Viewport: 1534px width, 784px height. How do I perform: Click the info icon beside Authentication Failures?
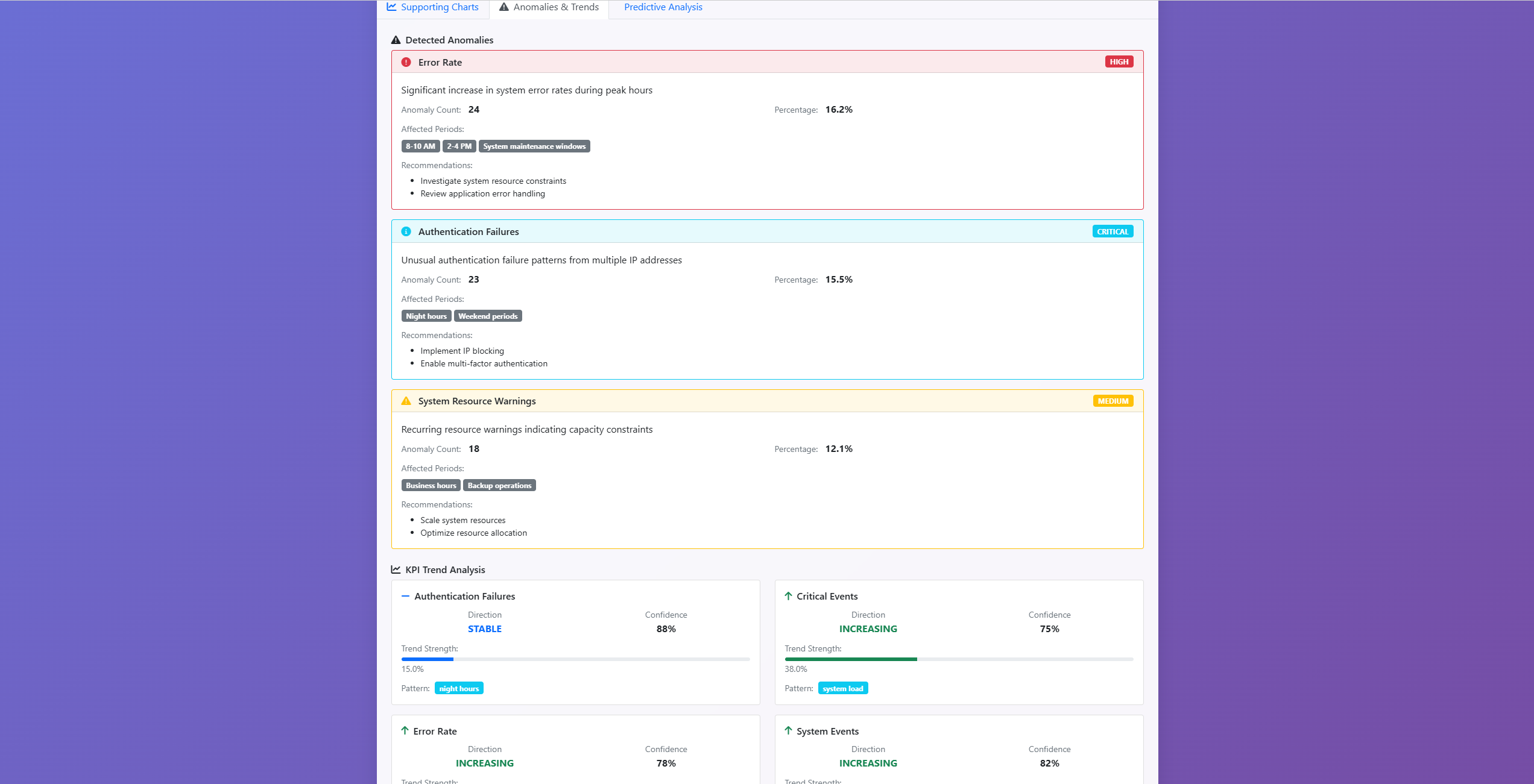pyautogui.click(x=406, y=231)
